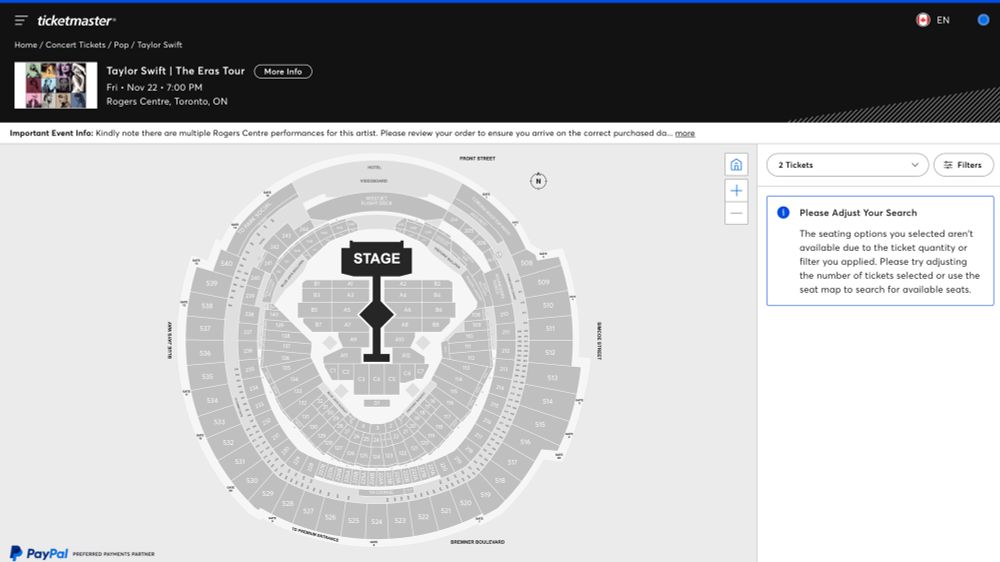
Task: Click the Eras Tour event thumbnail
Action: pos(55,85)
